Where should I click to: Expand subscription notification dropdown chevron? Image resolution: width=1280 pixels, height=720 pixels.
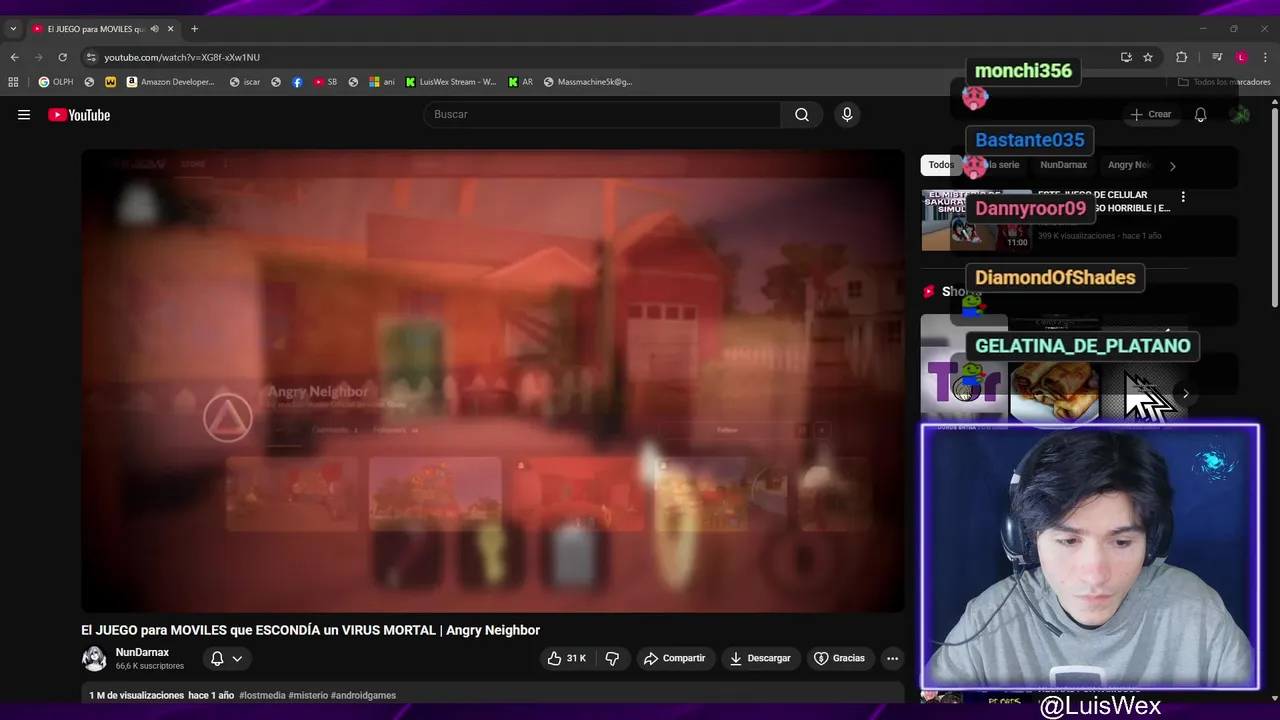coord(237,658)
